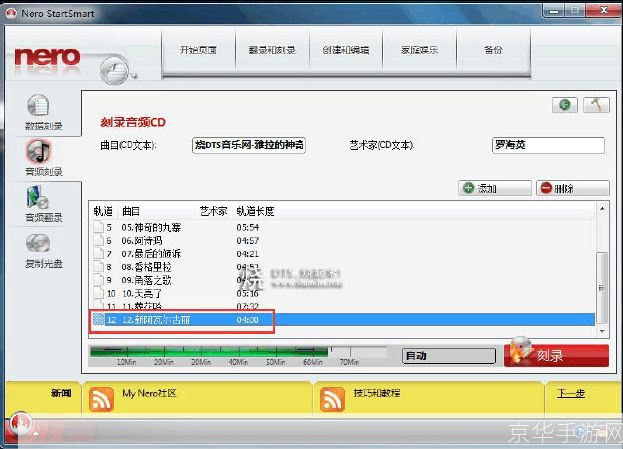Open the 技巧和教程 RSS feed icon
The image size is (623, 449).
[332, 399]
